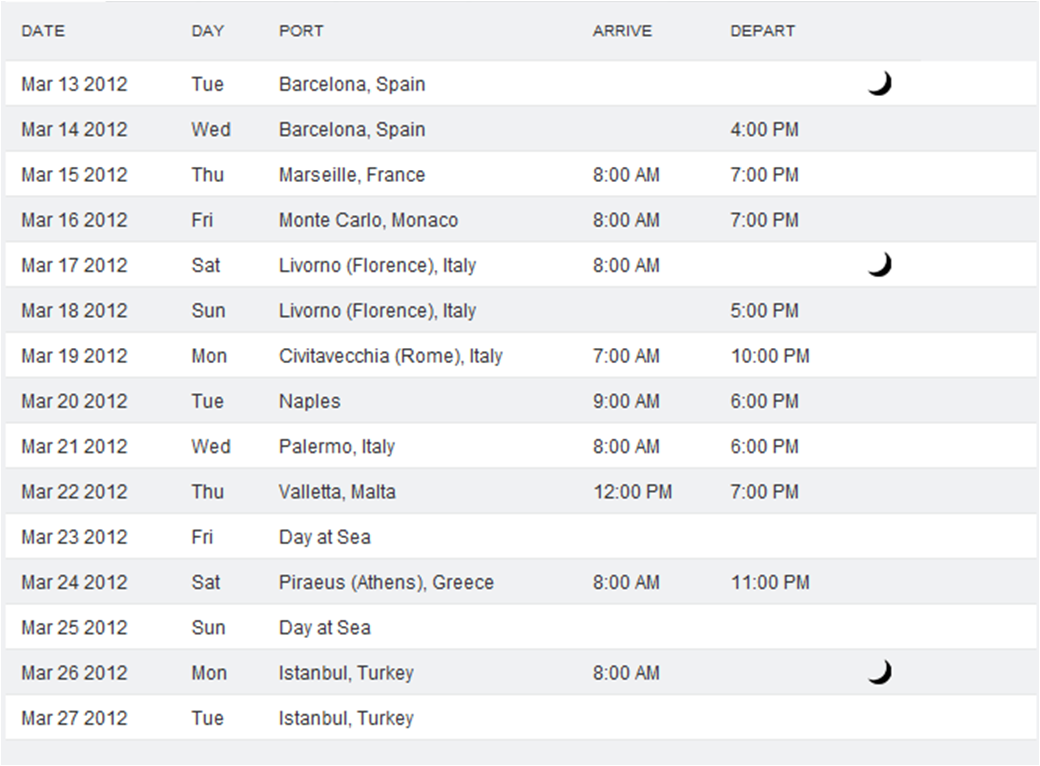Image resolution: width=1040 pixels, height=766 pixels.
Task: Select Piraeus (Athens), Greece port
Action: point(386,582)
